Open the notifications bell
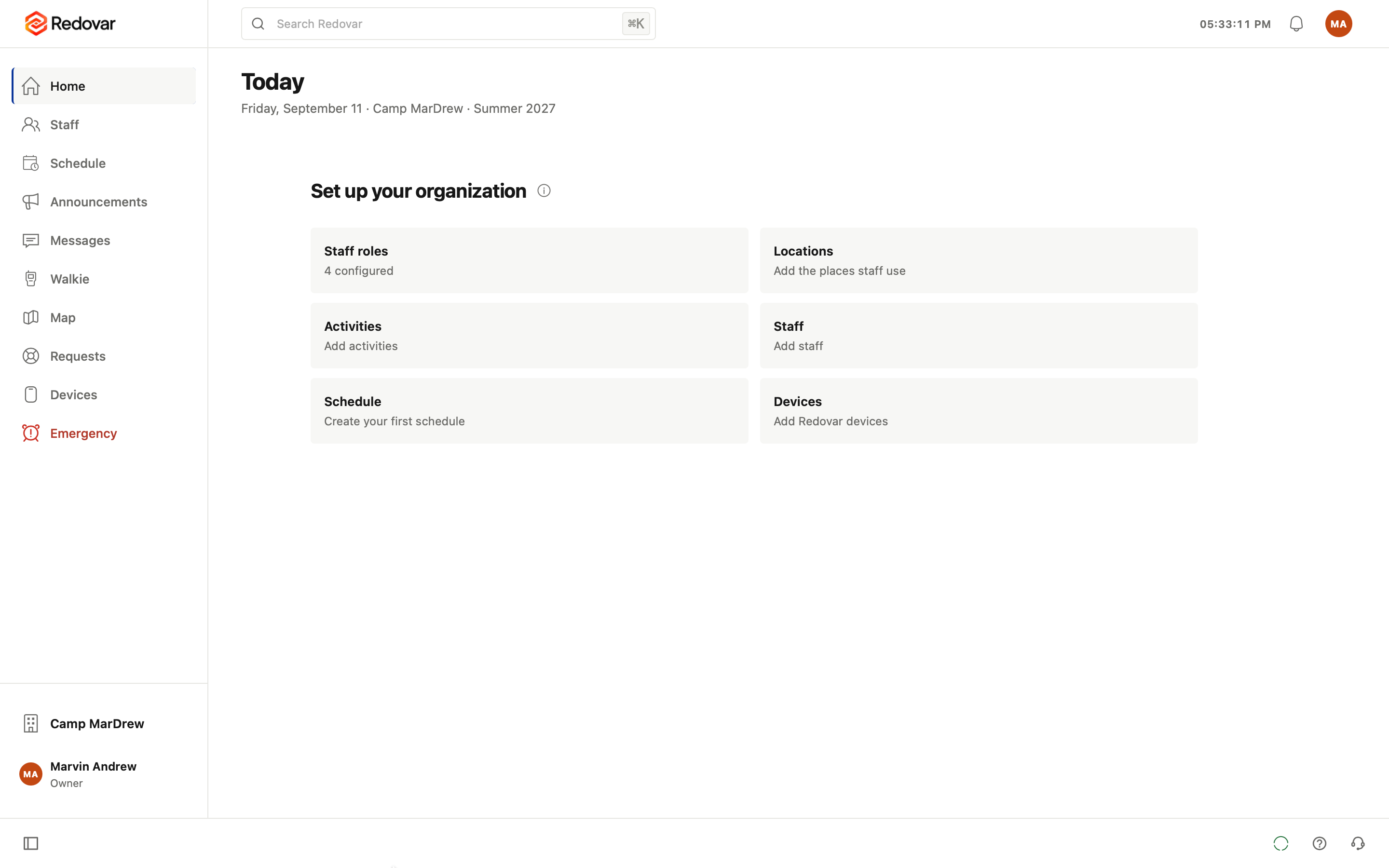The image size is (1389, 868). 1296,24
